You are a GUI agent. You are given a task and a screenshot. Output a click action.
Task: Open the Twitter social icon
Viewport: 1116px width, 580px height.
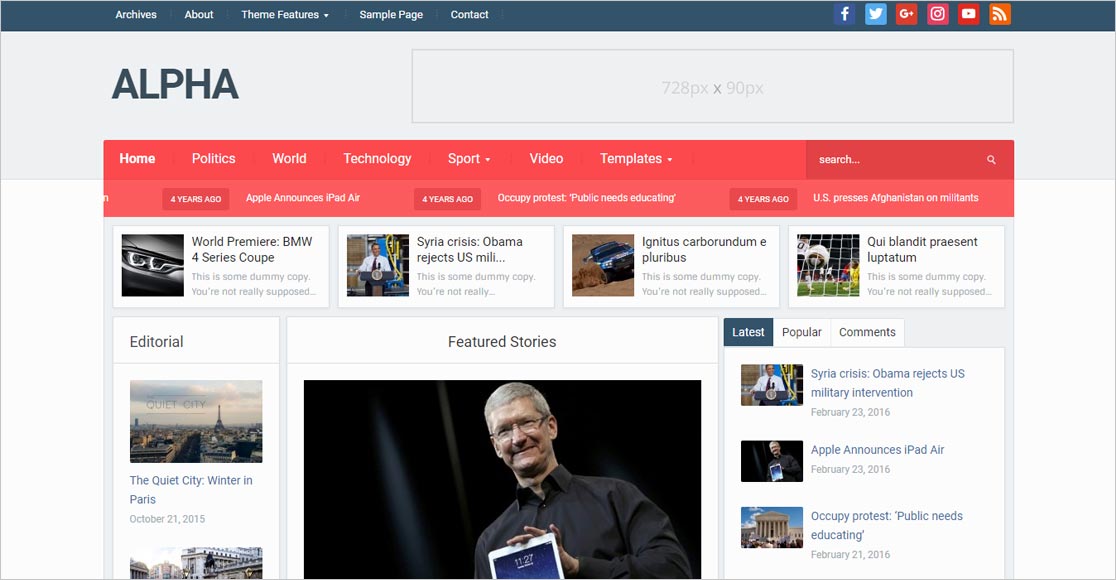pyautogui.click(x=875, y=14)
